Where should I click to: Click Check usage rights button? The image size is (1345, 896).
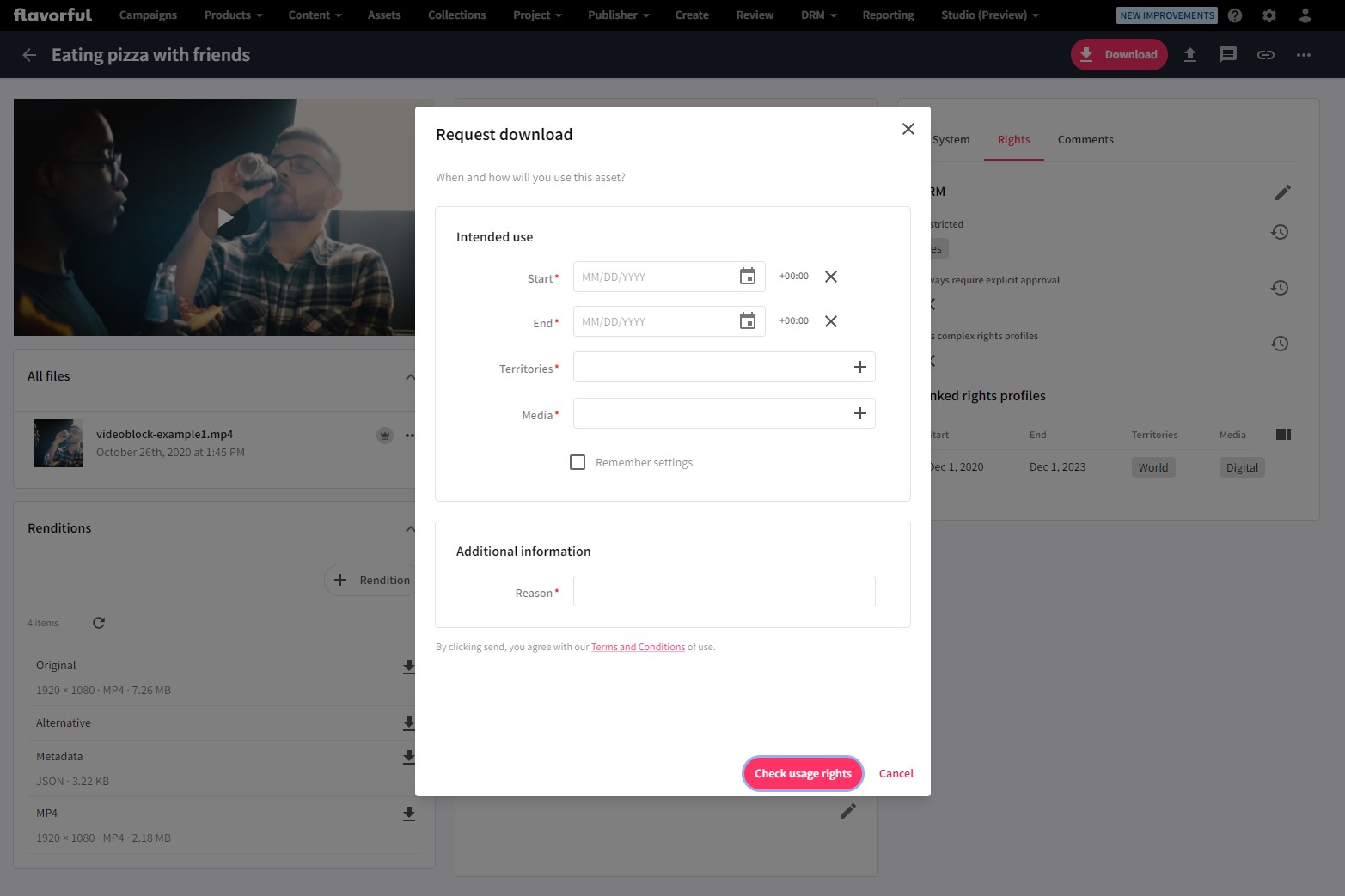803,773
